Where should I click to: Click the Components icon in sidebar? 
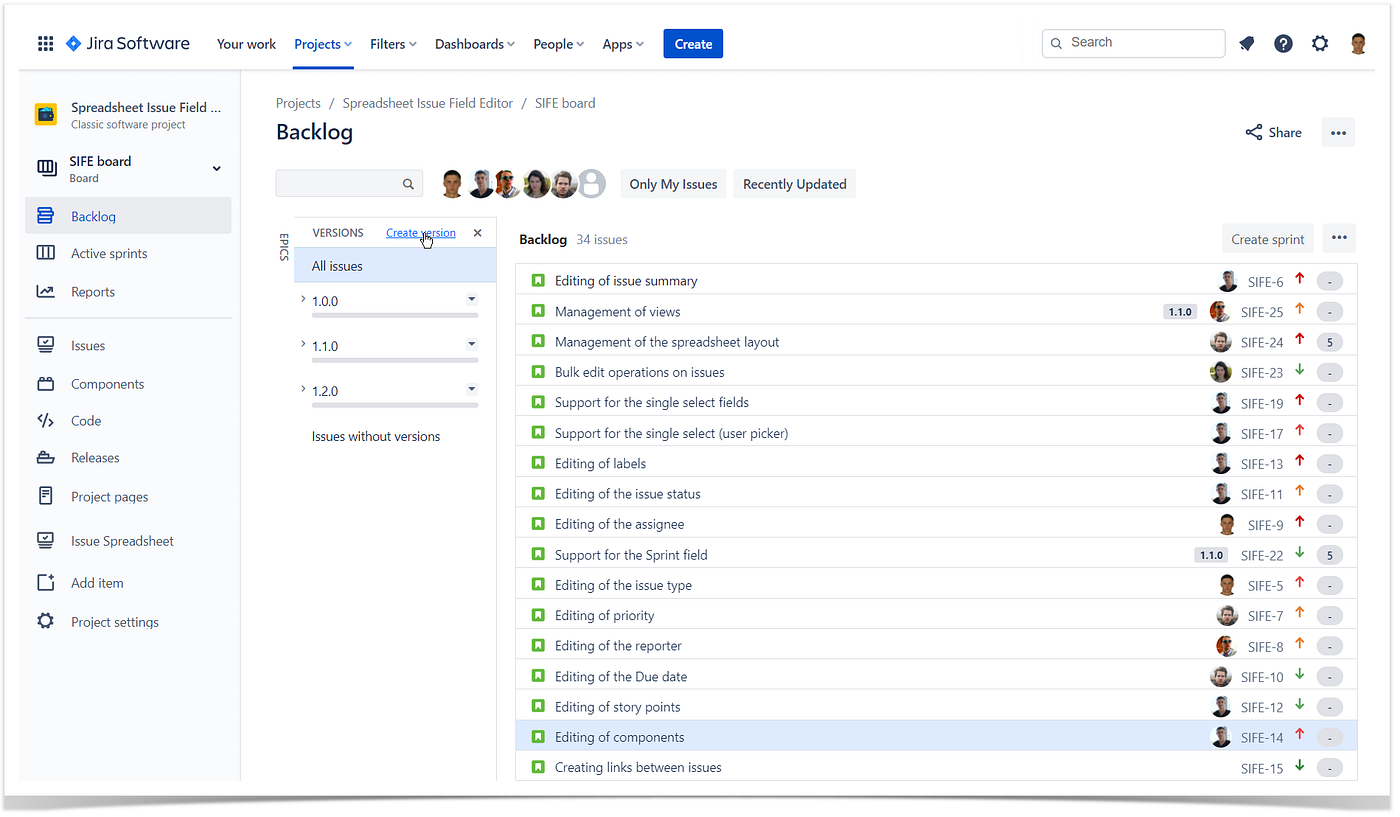[x=45, y=384]
